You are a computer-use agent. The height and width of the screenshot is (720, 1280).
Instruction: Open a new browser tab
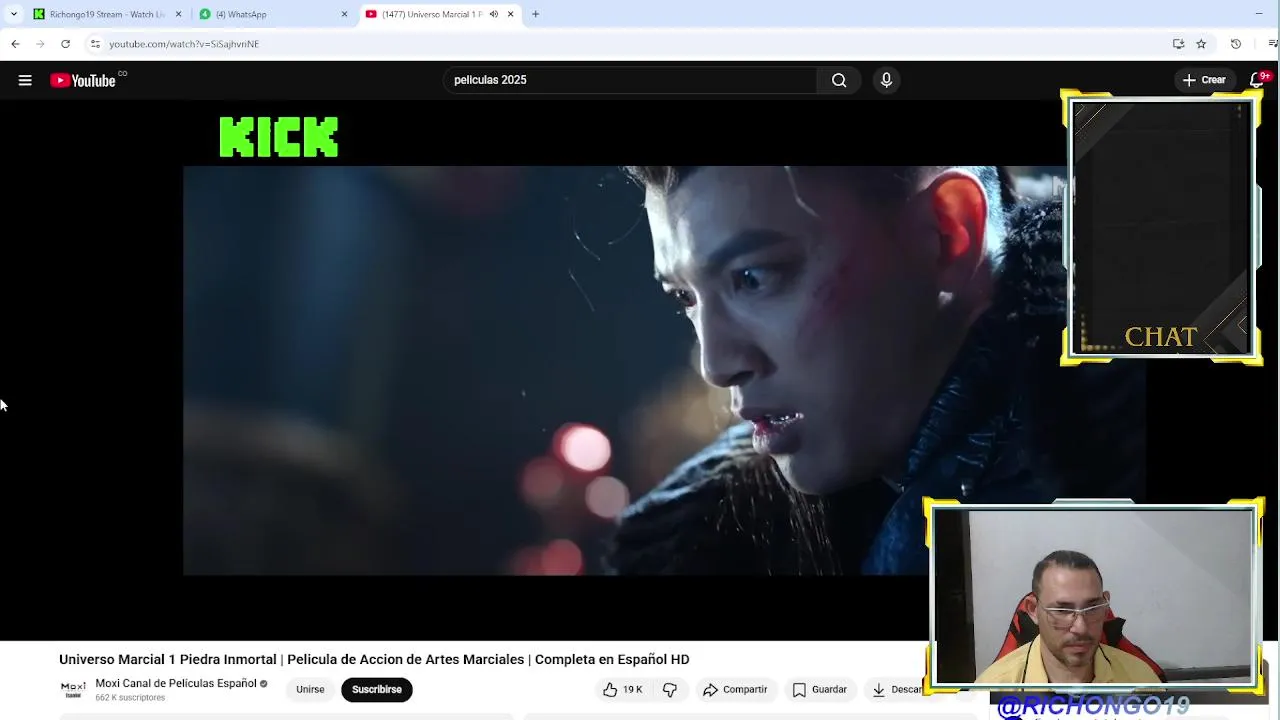click(535, 14)
